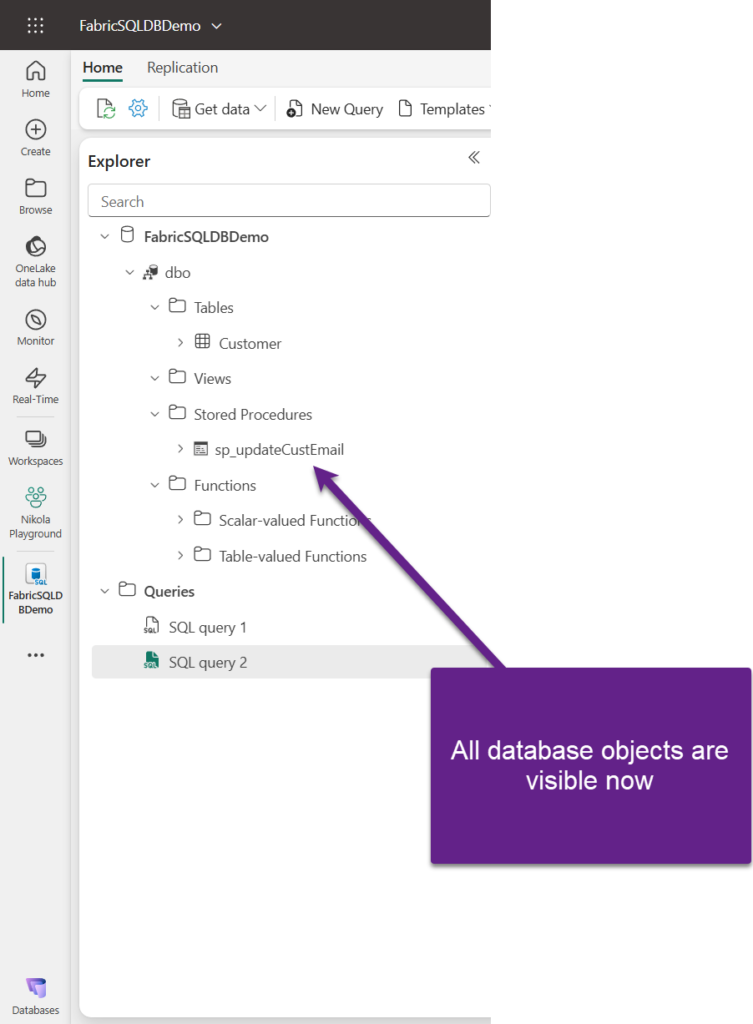
Task: Collapse the Queries folder
Action: (104, 591)
